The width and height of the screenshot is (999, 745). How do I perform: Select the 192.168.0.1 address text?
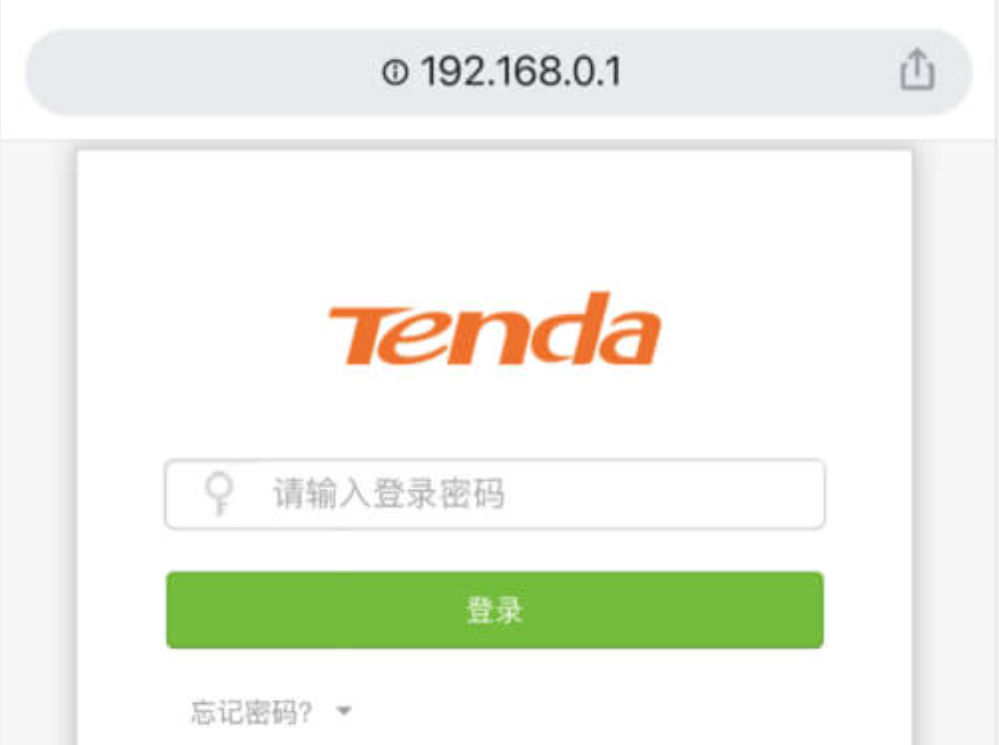coord(520,71)
